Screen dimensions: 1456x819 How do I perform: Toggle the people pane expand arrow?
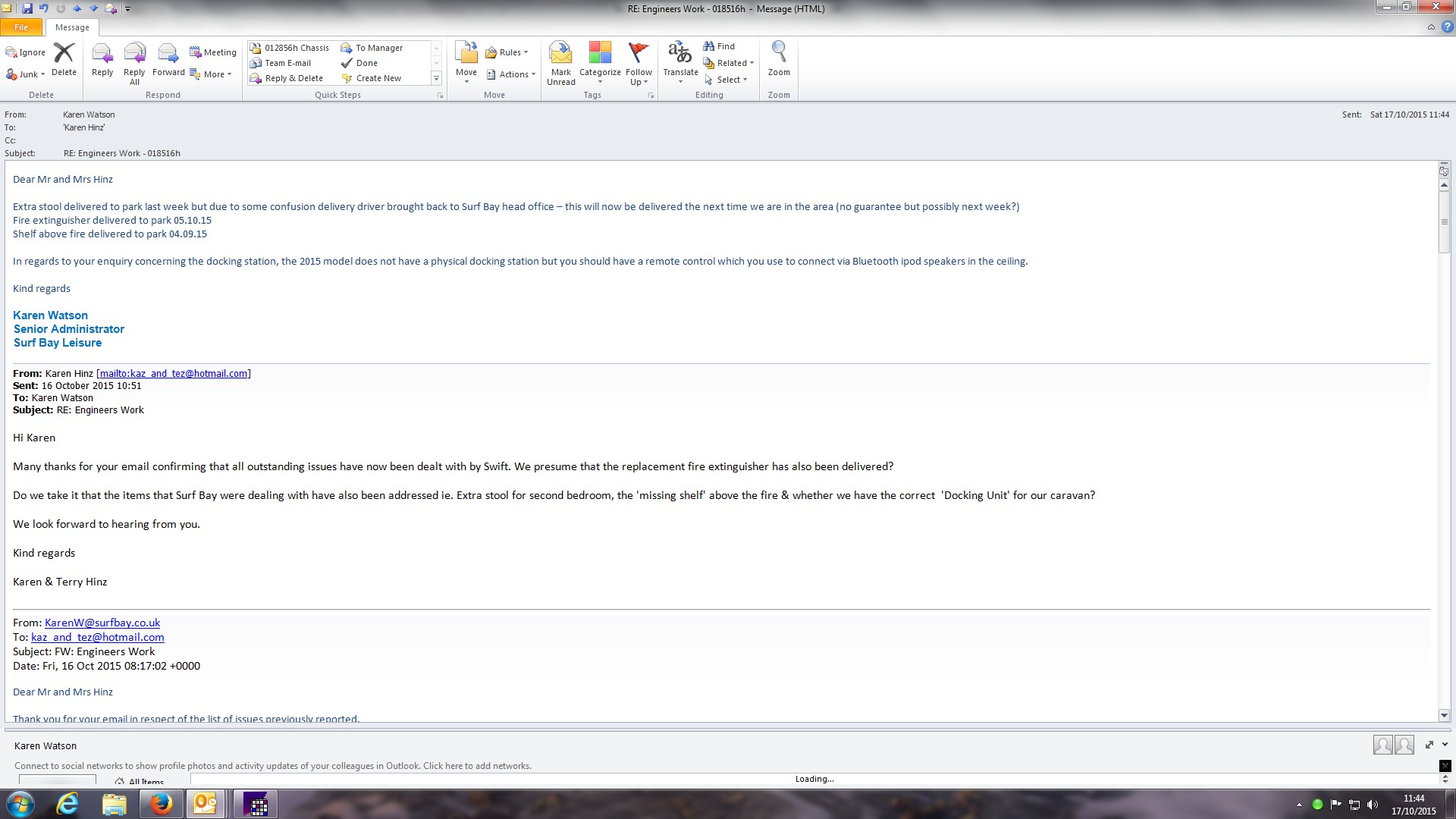point(1445,745)
